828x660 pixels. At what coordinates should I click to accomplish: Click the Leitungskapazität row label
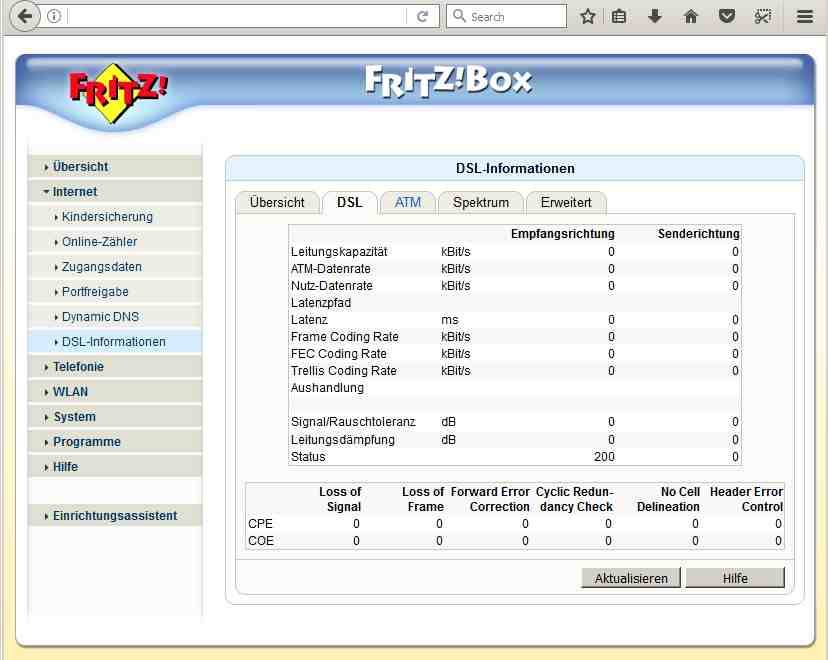pyautogui.click(x=339, y=252)
